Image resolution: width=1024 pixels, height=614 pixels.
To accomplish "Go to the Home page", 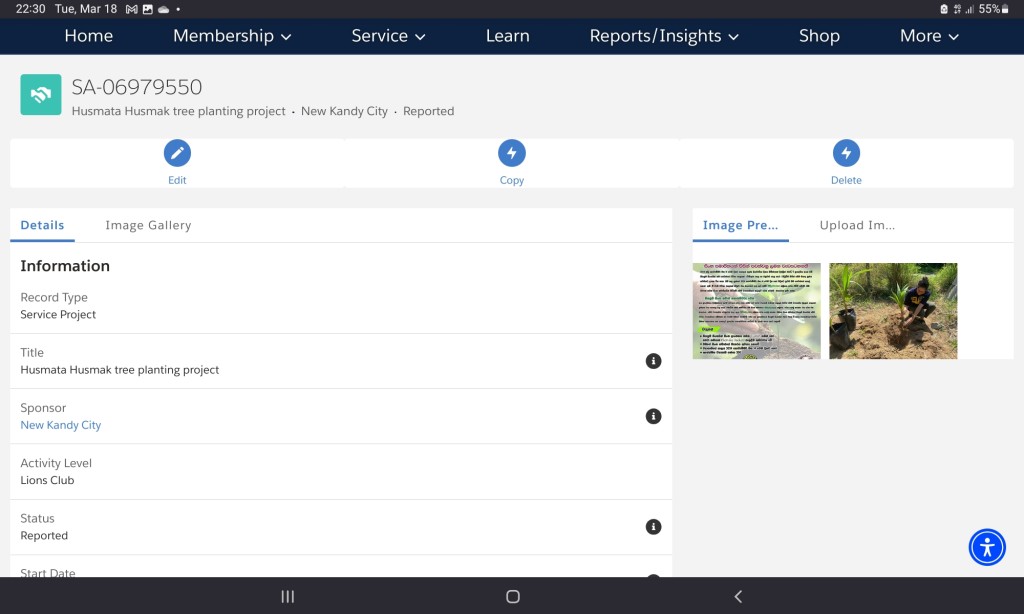I will tap(89, 36).
